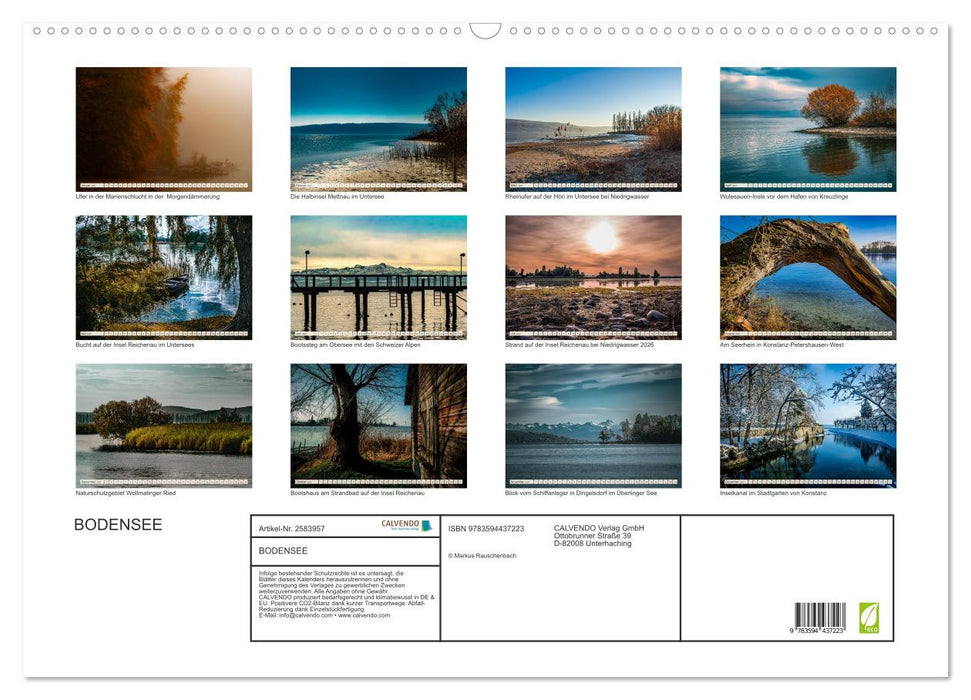Click the ISBN 9783594437223 text
971x700 pixels.
pos(486,528)
